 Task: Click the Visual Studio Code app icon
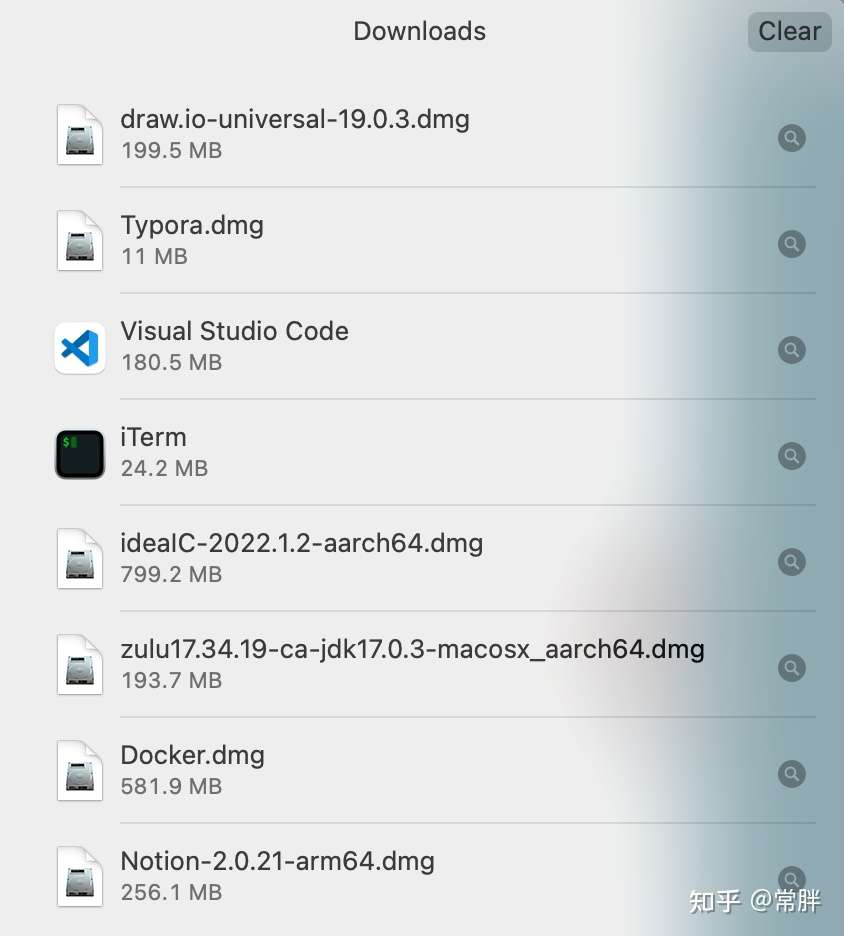click(80, 350)
